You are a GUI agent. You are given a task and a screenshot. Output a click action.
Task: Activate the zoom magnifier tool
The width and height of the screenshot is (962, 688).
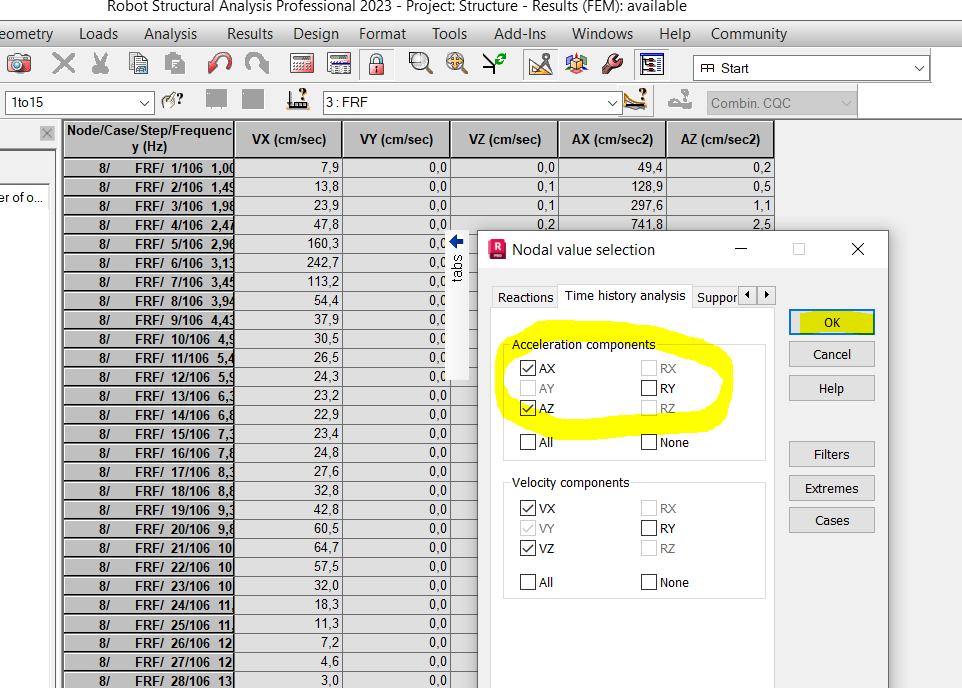pos(420,63)
